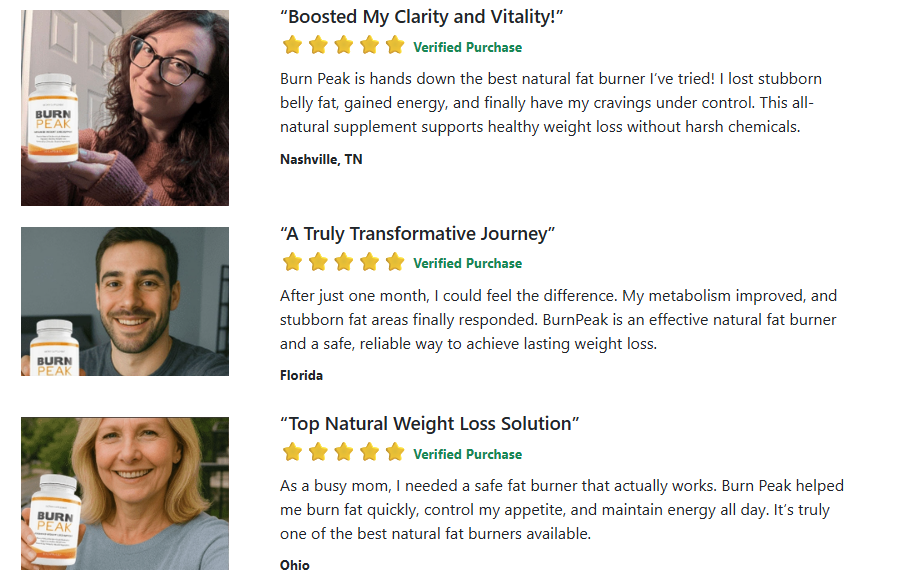Image resolution: width=903 pixels, height=585 pixels.
Task: Click first star of "Boosted My Clarity" review
Action: coord(292,45)
